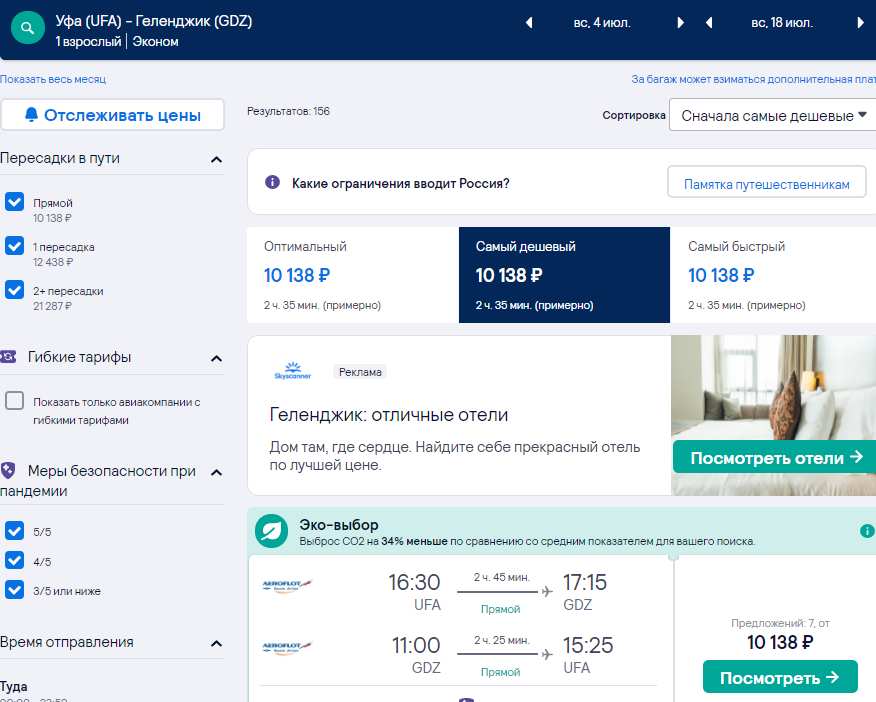Click the Skyscanner logo in the ad

click(293, 371)
